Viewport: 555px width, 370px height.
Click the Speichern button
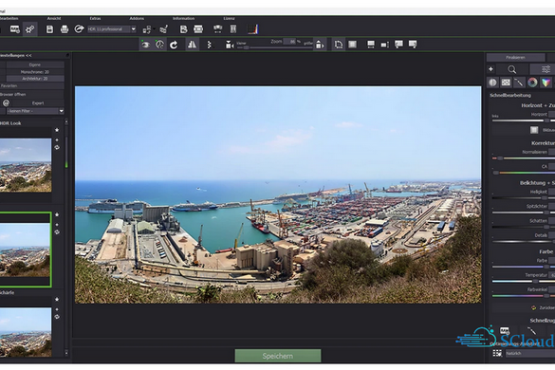point(278,356)
